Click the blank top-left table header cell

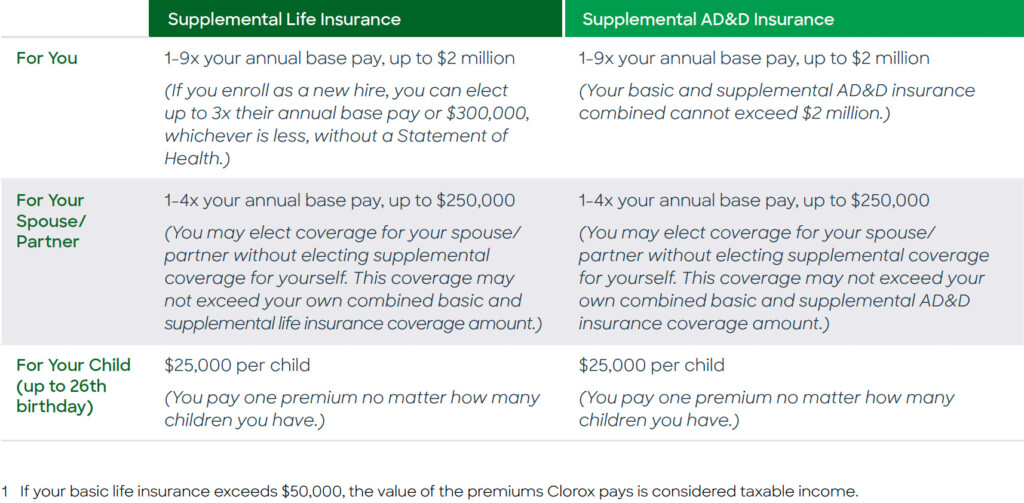(x=74, y=19)
